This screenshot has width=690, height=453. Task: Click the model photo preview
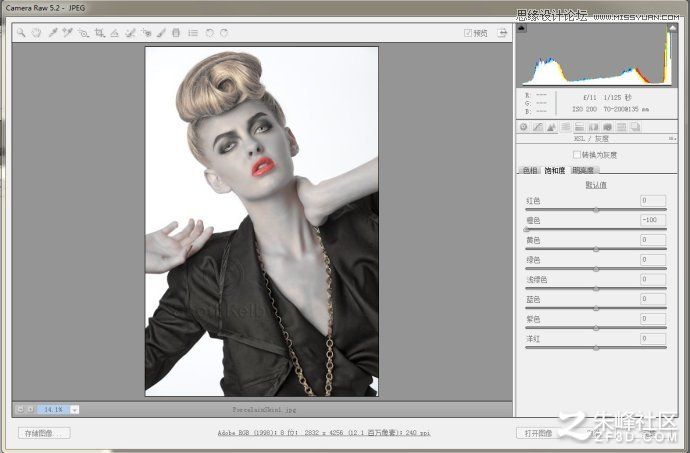click(x=262, y=221)
